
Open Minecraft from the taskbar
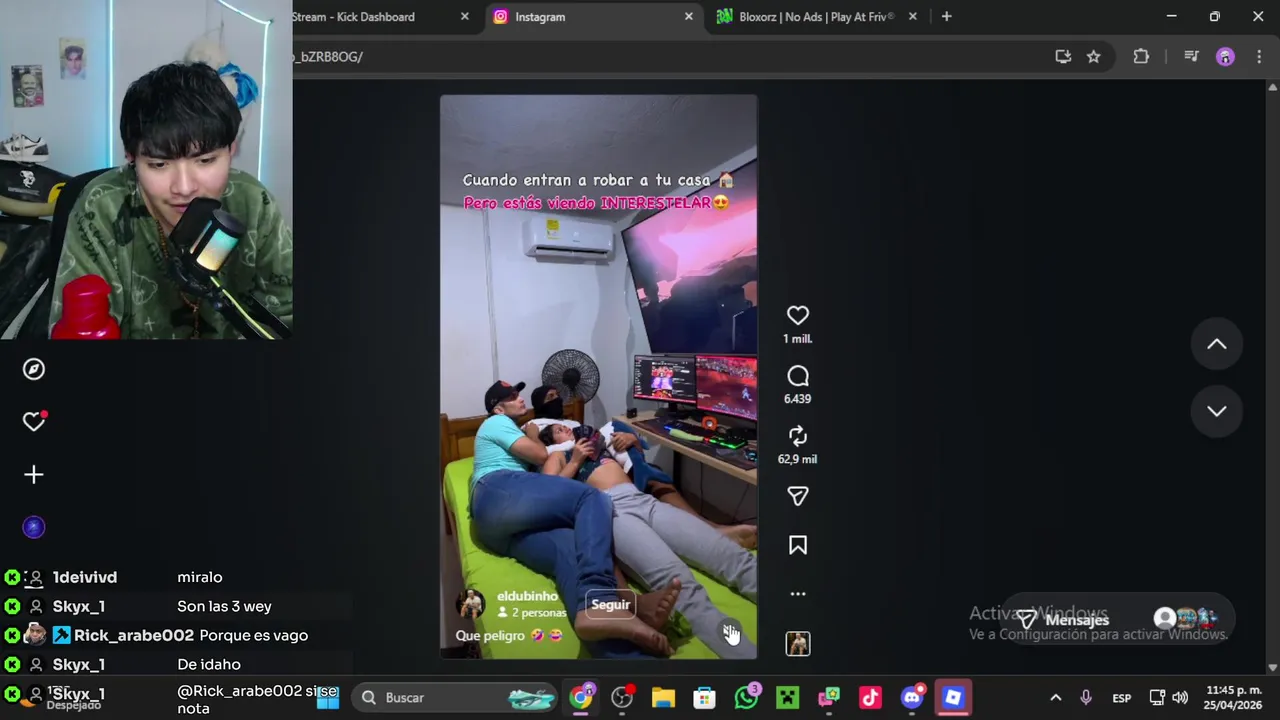click(x=788, y=698)
